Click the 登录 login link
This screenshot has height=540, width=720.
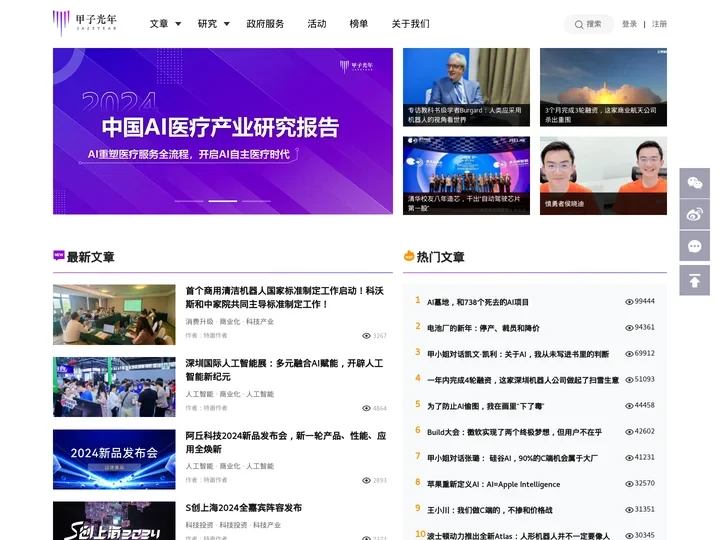tap(630, 24)
